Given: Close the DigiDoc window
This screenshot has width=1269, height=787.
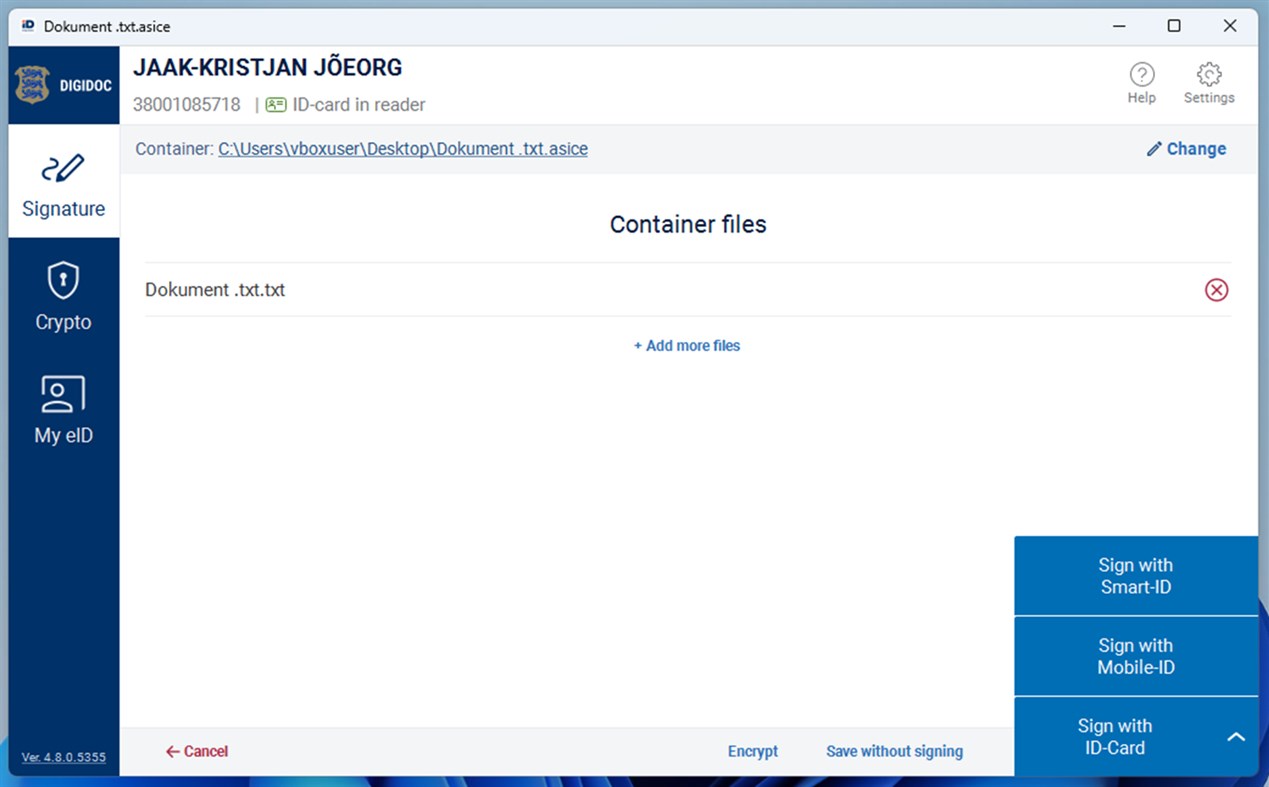Looking at the screenshot, I should [1230, 26].
